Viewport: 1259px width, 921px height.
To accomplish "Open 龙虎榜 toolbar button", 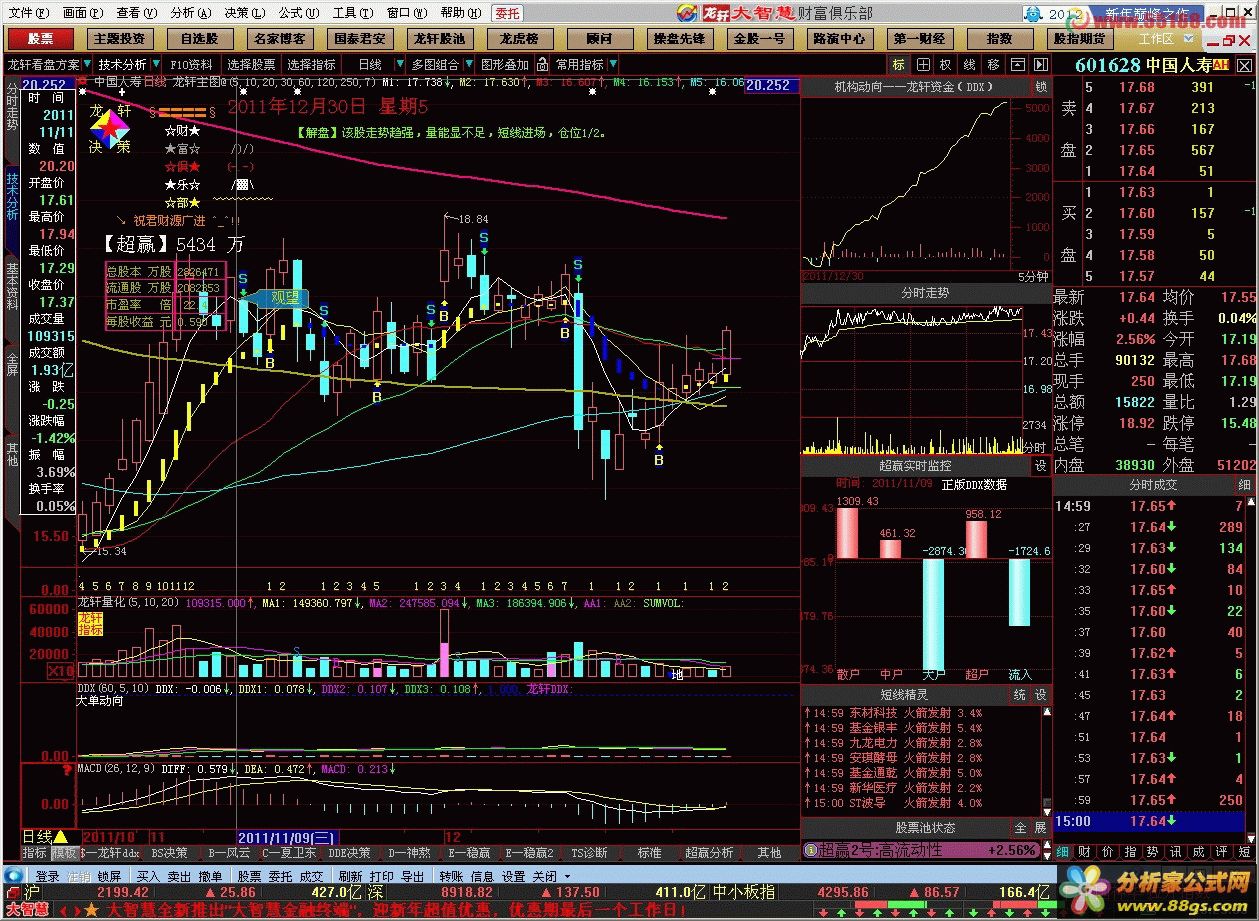I will pyautogui.click(x=520, y=39).
